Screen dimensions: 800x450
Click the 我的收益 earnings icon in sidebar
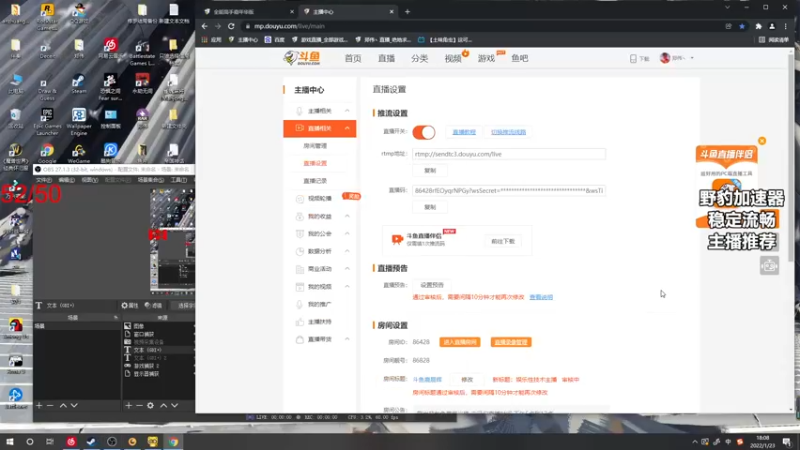coord(299,216)
